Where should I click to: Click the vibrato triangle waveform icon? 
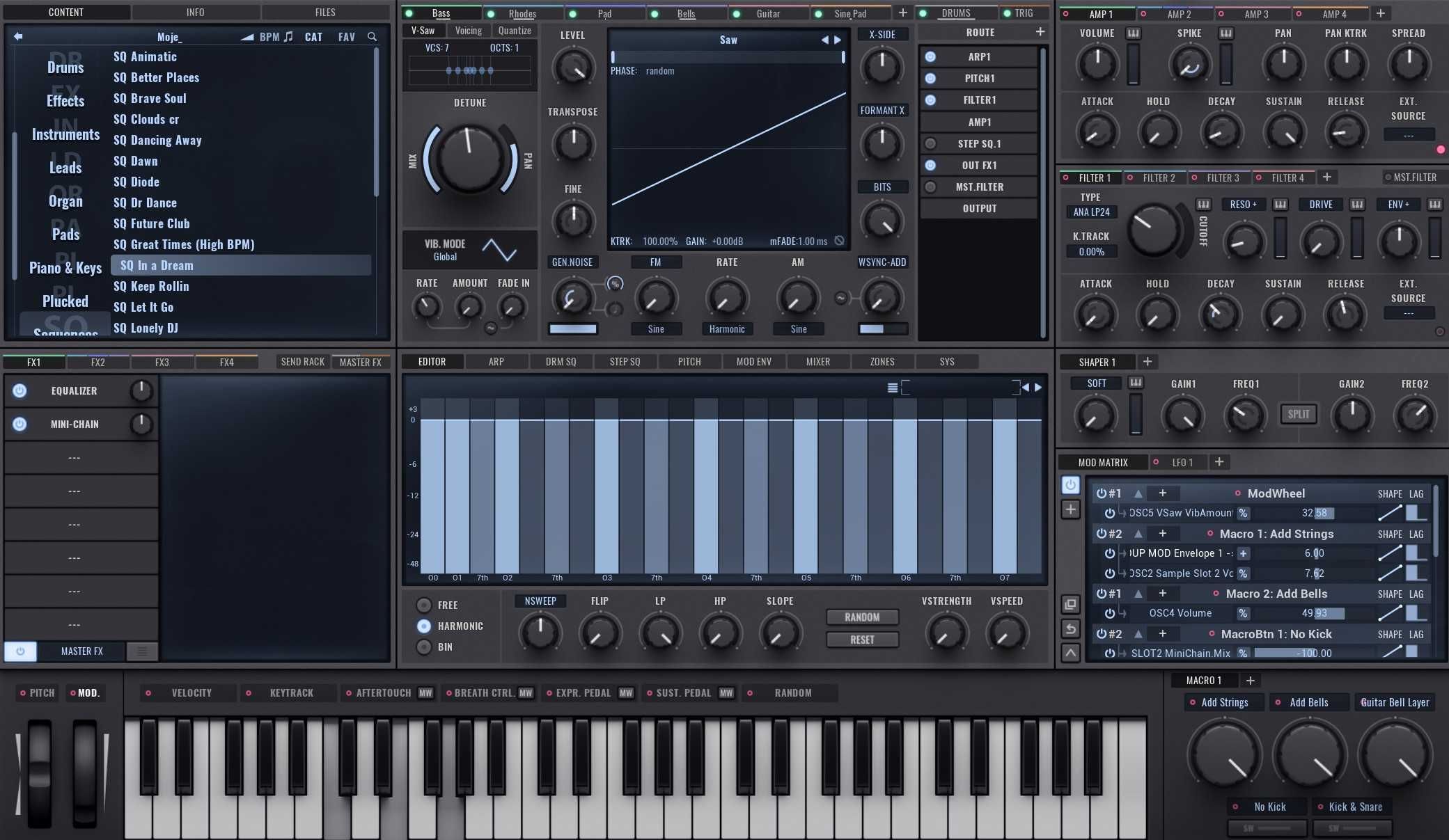coord(499,249)
